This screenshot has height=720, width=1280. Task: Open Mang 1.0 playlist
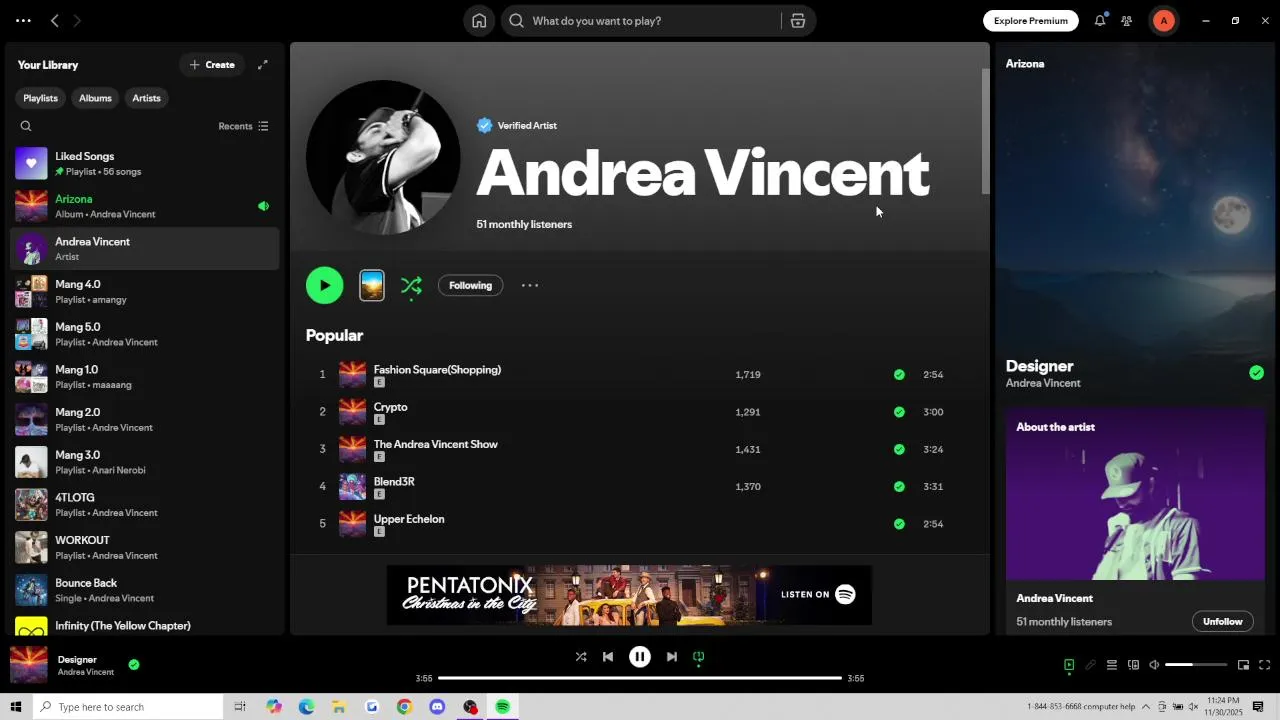click(144, 377)
